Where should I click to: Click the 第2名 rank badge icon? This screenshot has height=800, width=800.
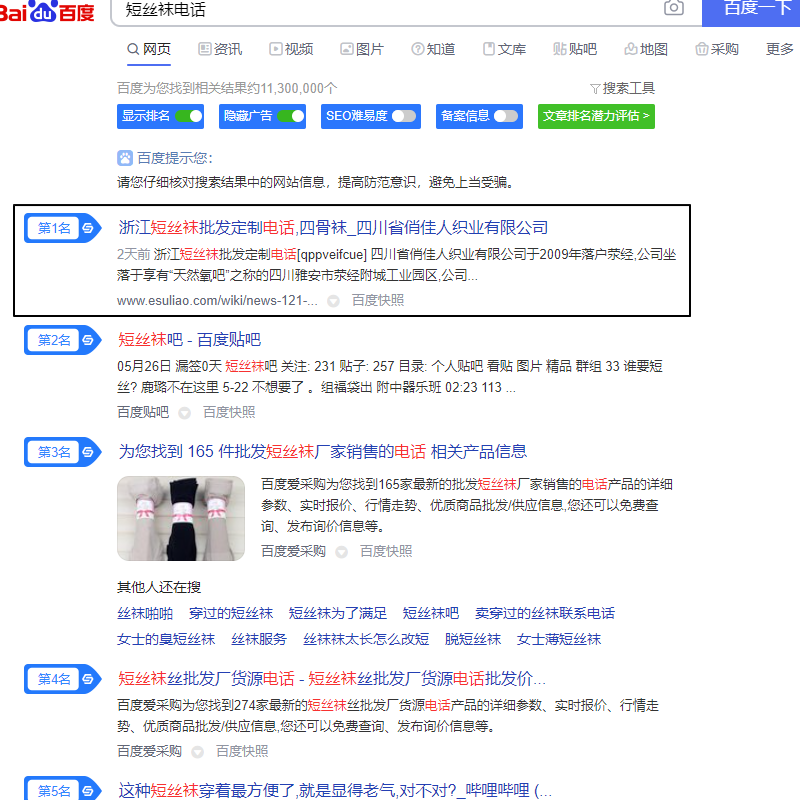[63, 340]
